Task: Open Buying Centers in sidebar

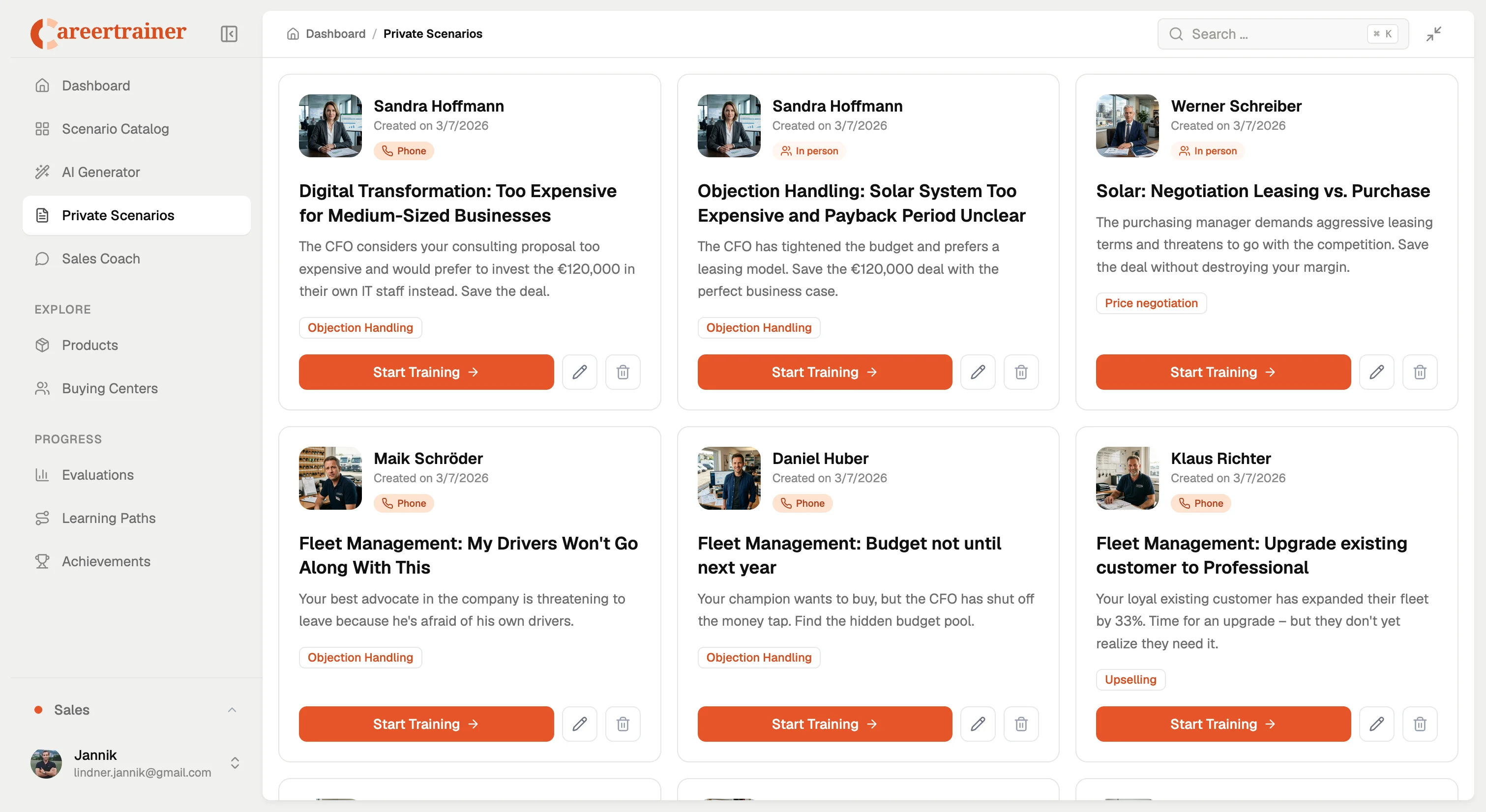Action: [x=136, y=388]
